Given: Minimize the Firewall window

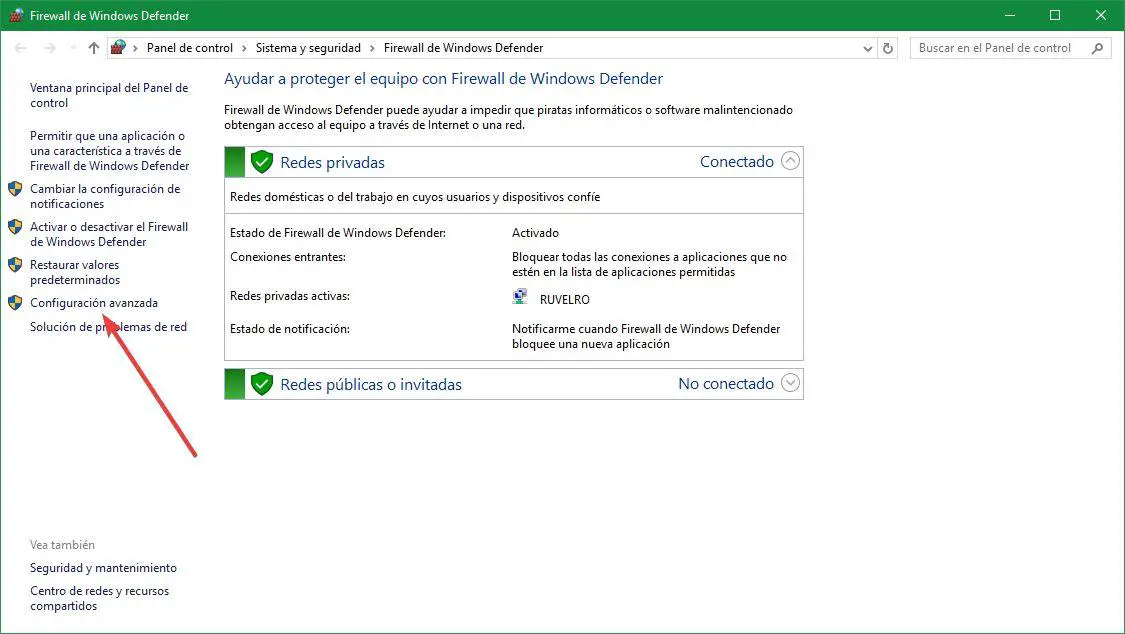Looking at the screenshot, I should click(1009, 15).
